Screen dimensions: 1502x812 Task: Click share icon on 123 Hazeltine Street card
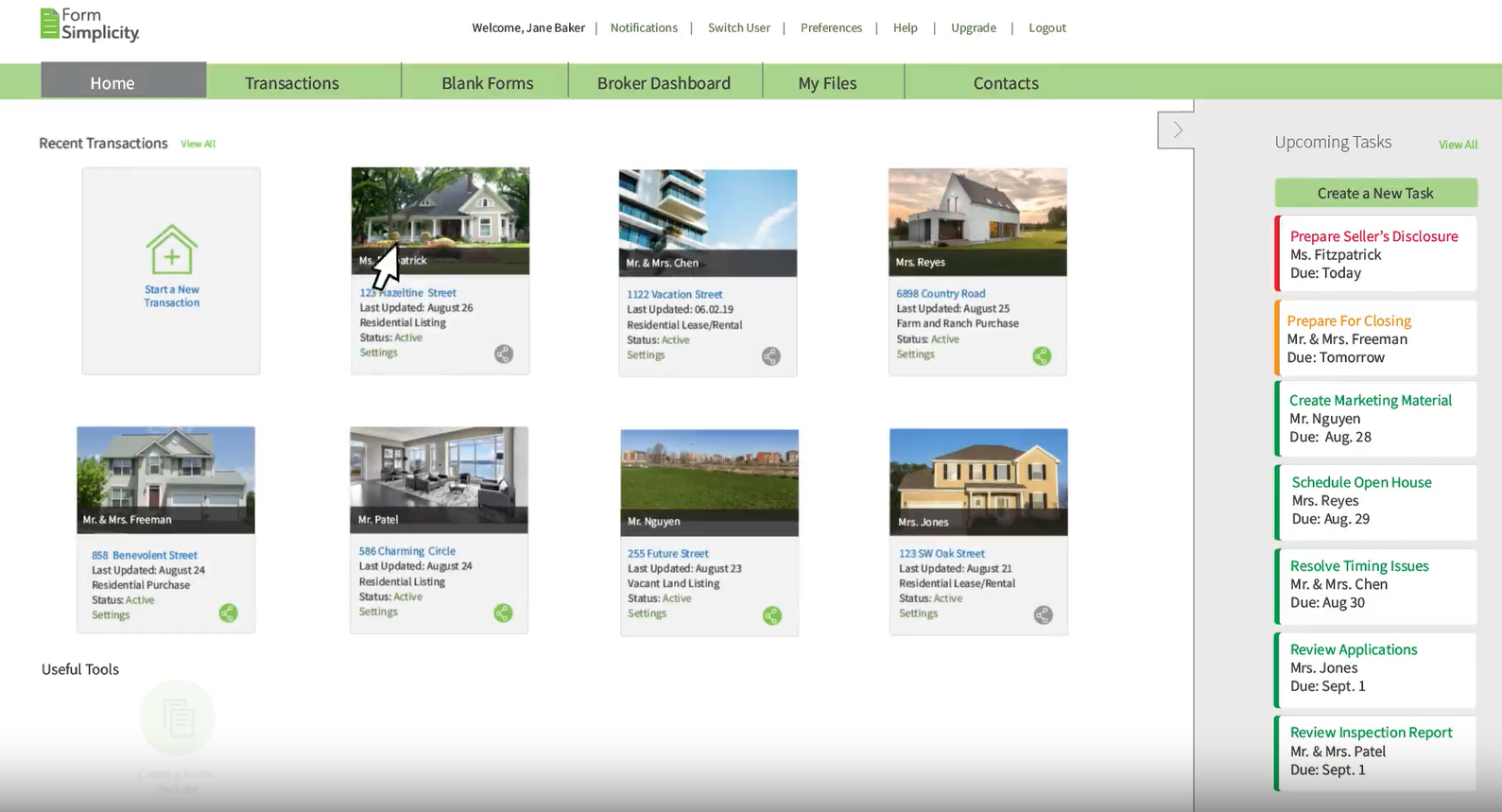504,354
